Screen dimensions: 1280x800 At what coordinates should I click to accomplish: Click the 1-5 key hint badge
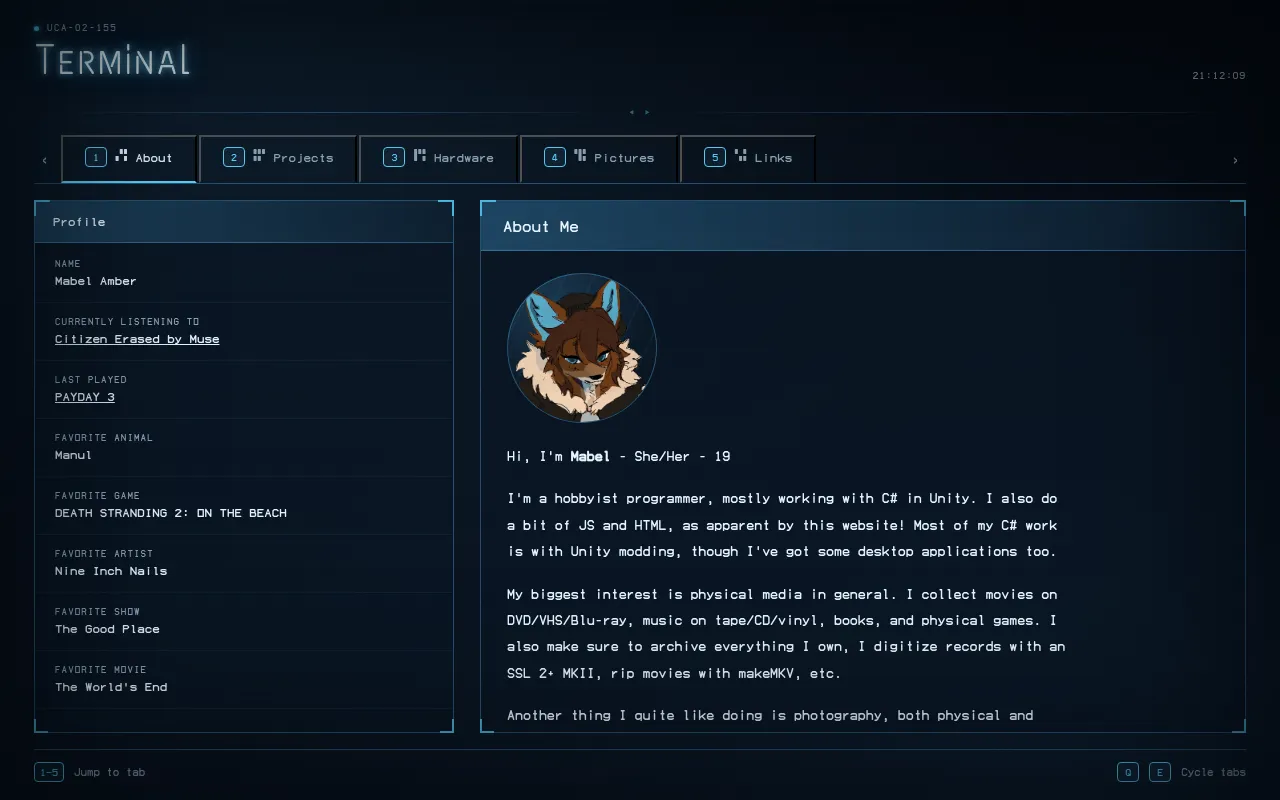[49, 772]
